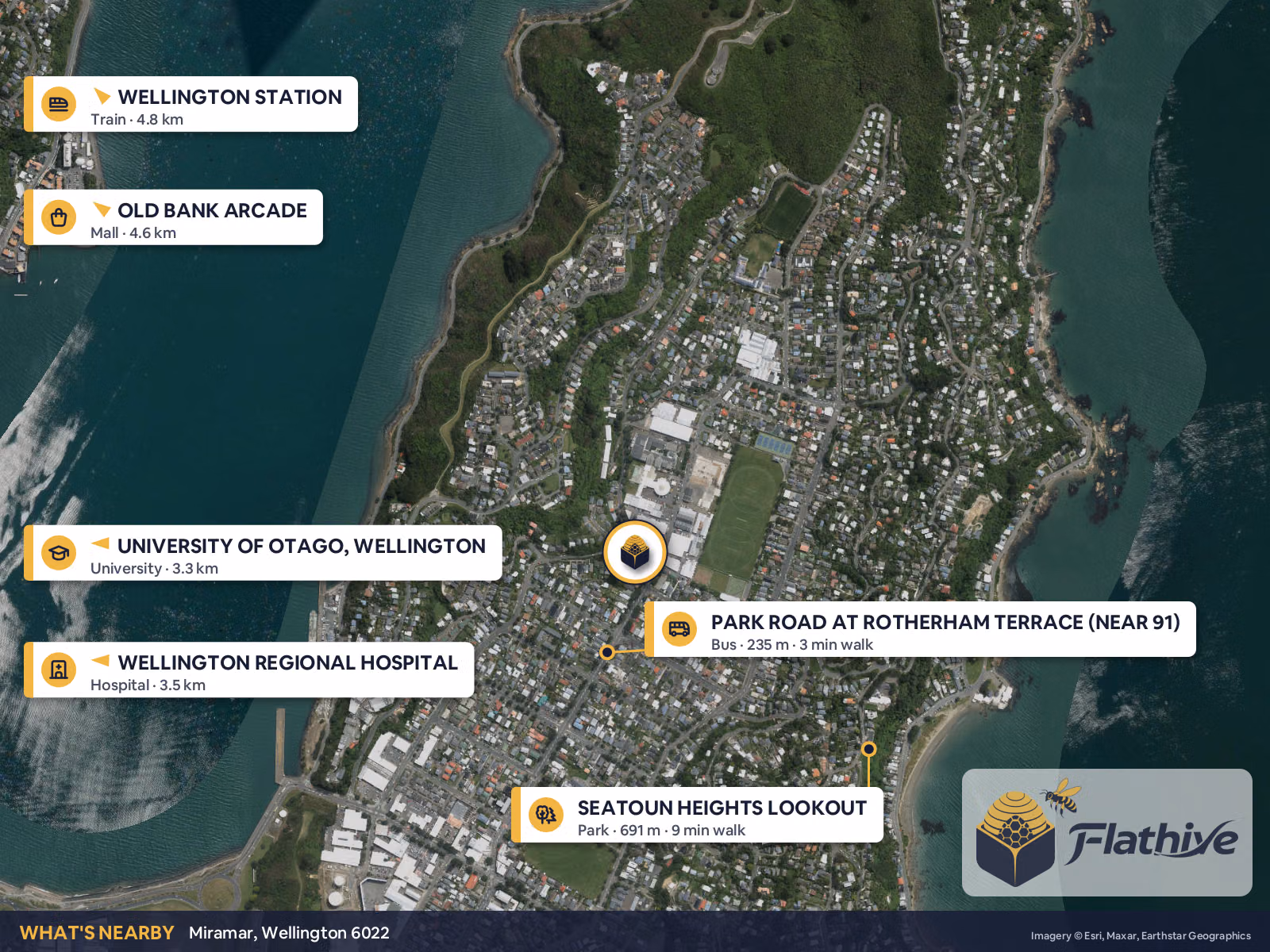Click the graduation cap icon for University of Otago
The image size is (1270, 952).
coord(59,553)
